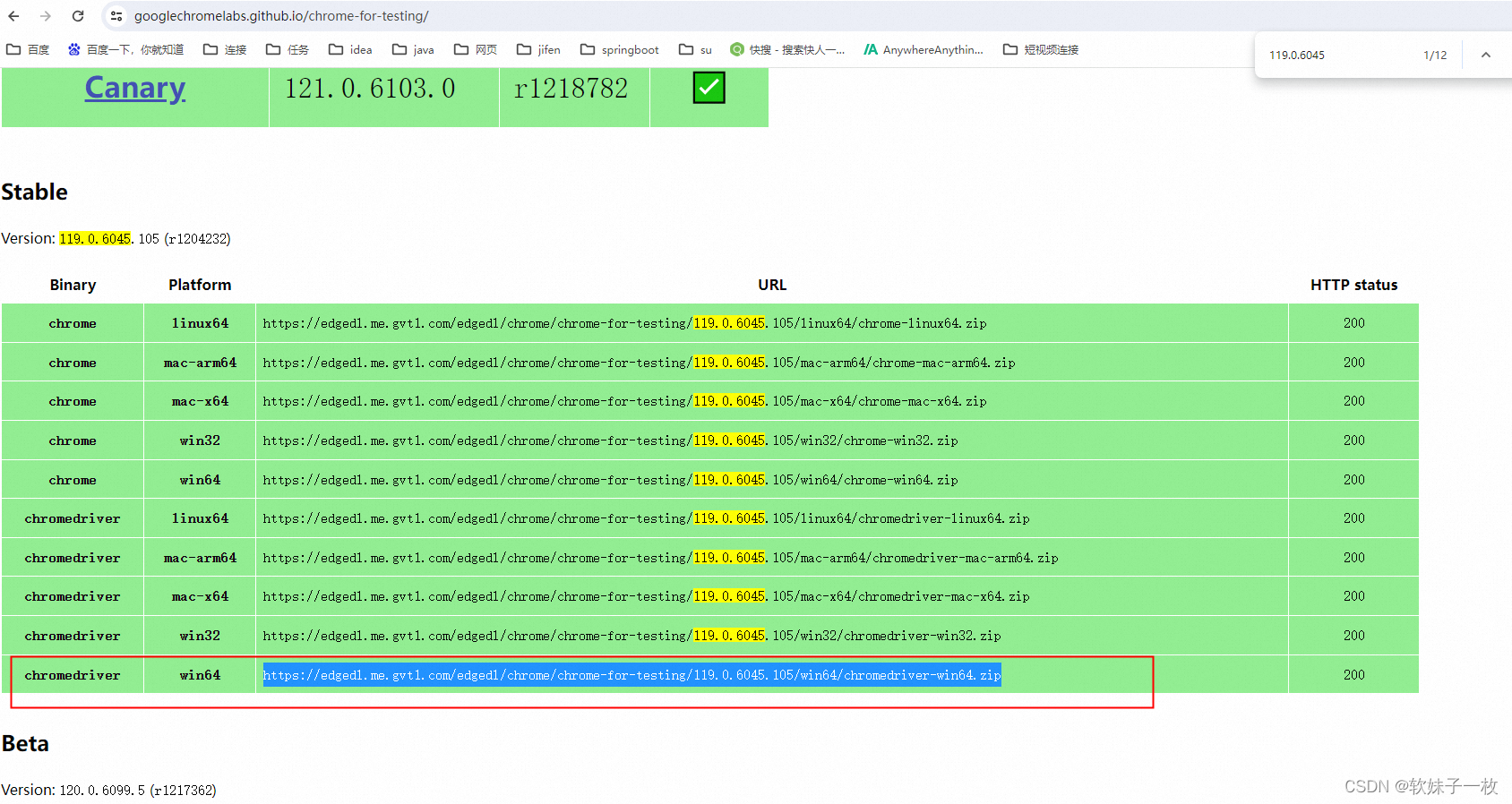Jump to previous find result with up chevron
The width and height of the screenshot is (1512, 804).
[x=1485, y=55]
